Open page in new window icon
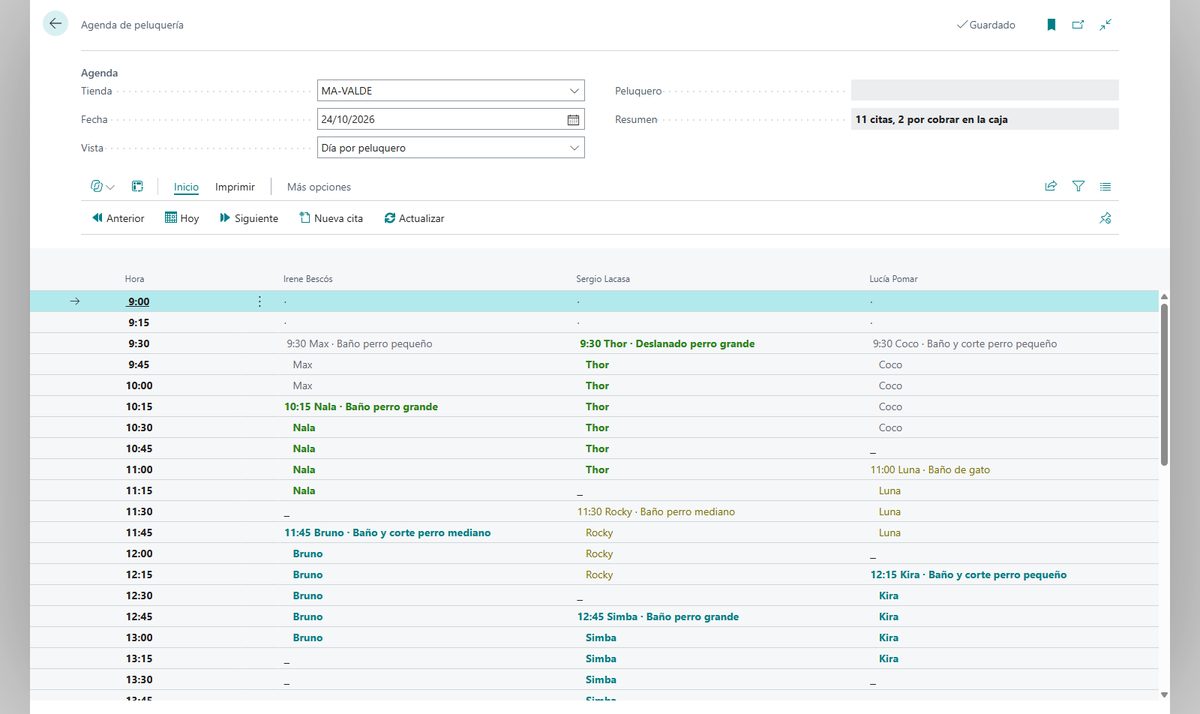This screenshot has height=714, width=1200. [x=1078, y=25]
